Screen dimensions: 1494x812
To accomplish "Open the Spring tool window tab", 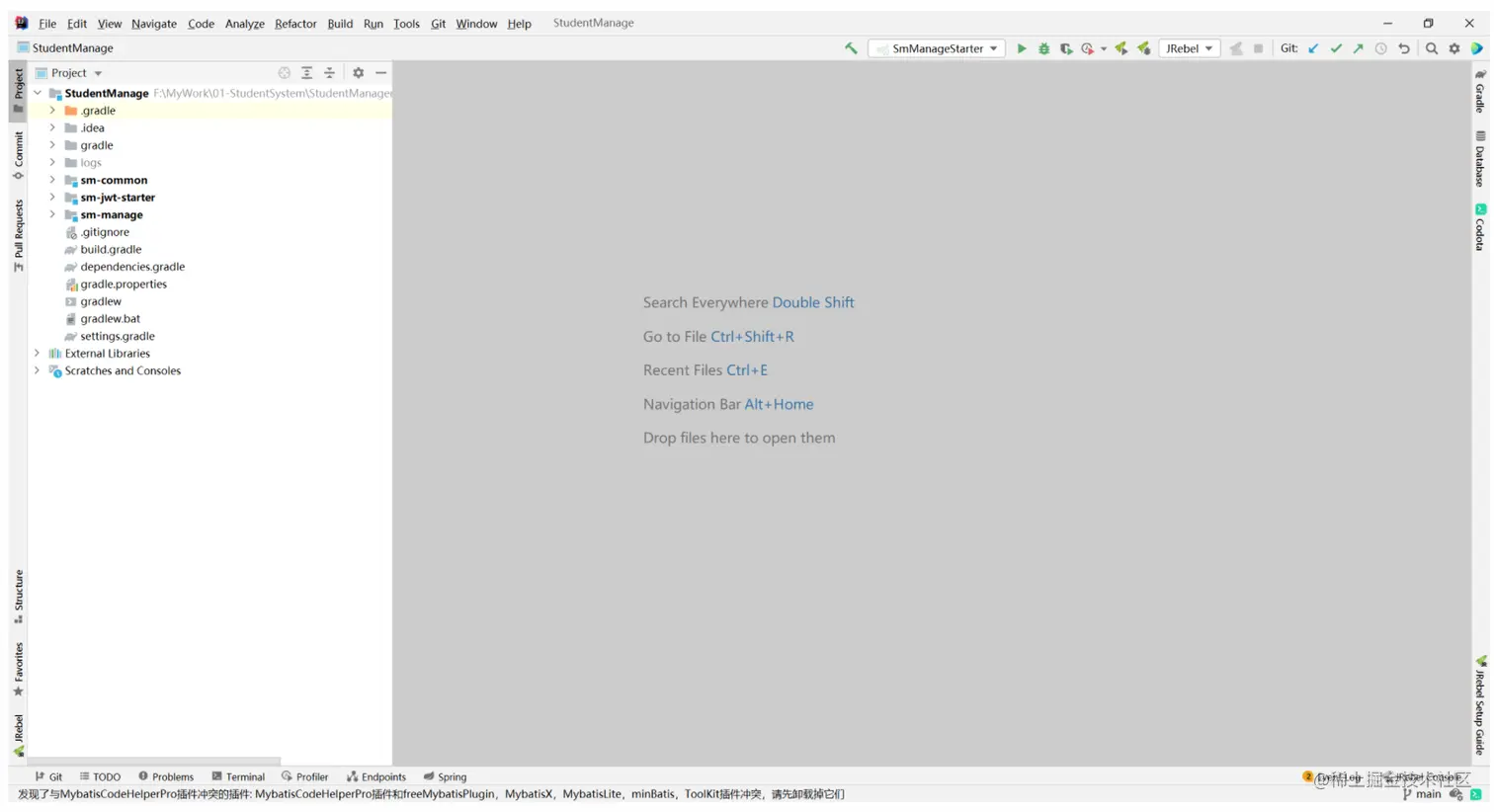I will point(445,777).
